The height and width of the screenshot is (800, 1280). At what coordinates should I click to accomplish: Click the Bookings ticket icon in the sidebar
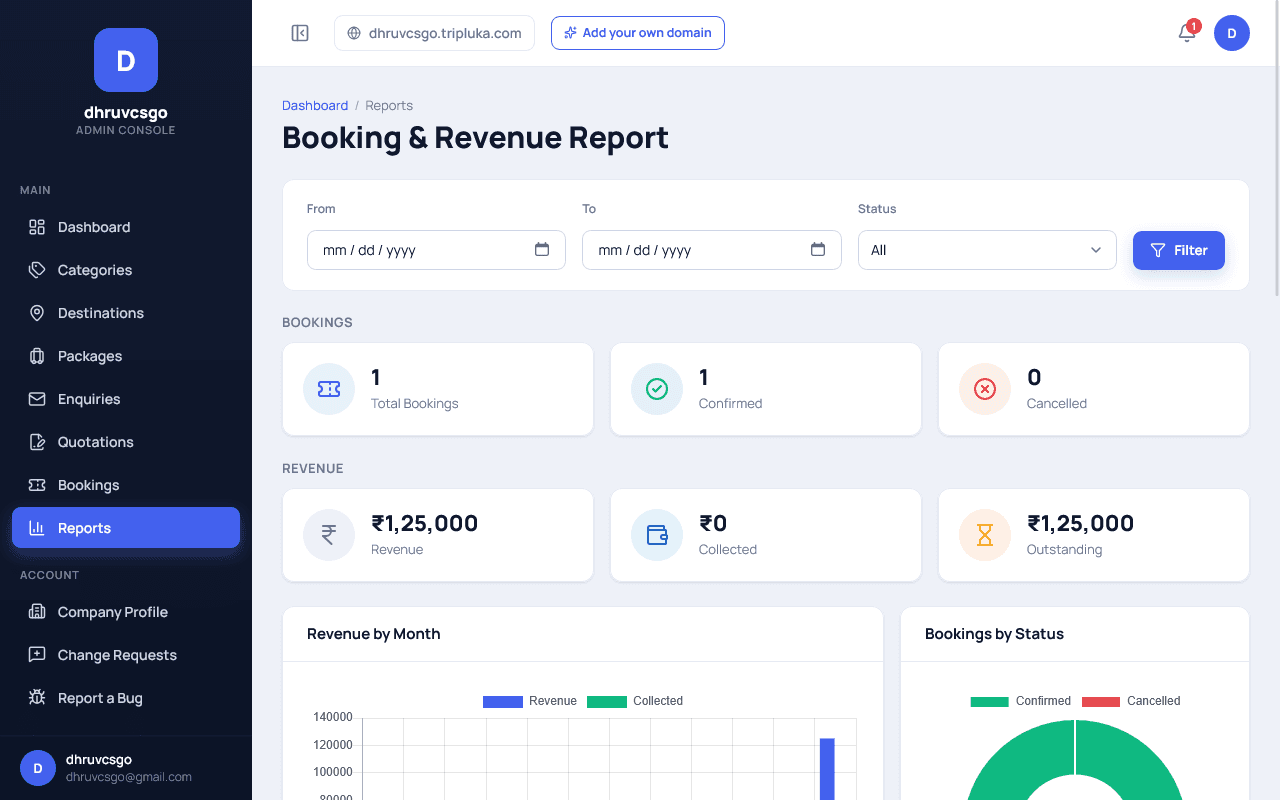click(37, 485)
